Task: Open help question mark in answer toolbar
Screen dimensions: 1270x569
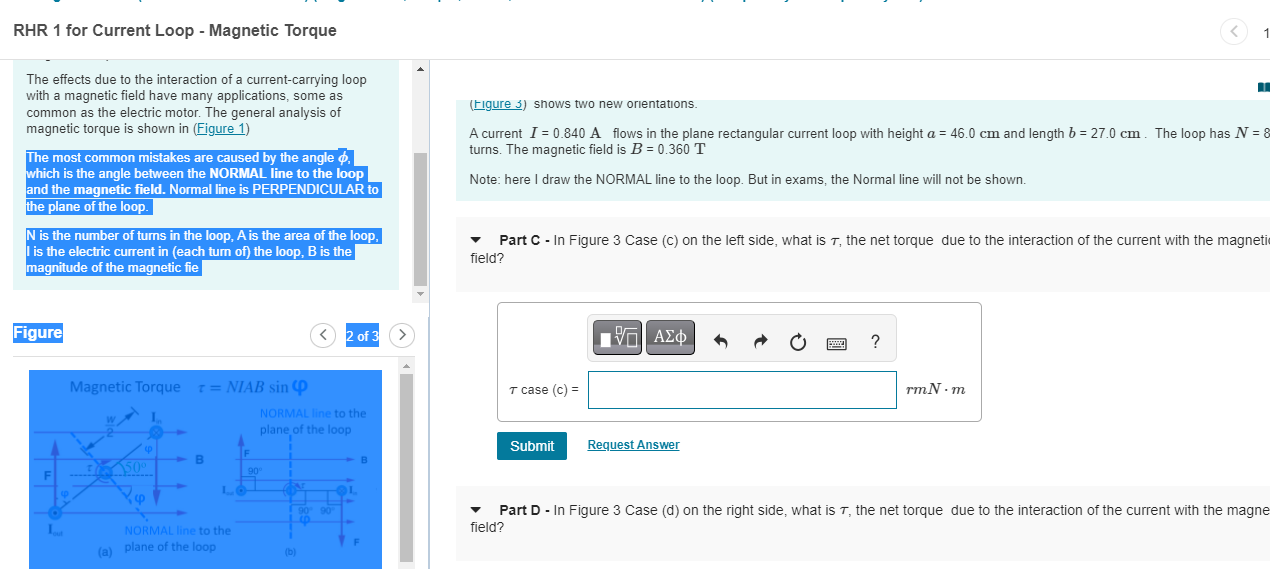Action: (876, 342)
